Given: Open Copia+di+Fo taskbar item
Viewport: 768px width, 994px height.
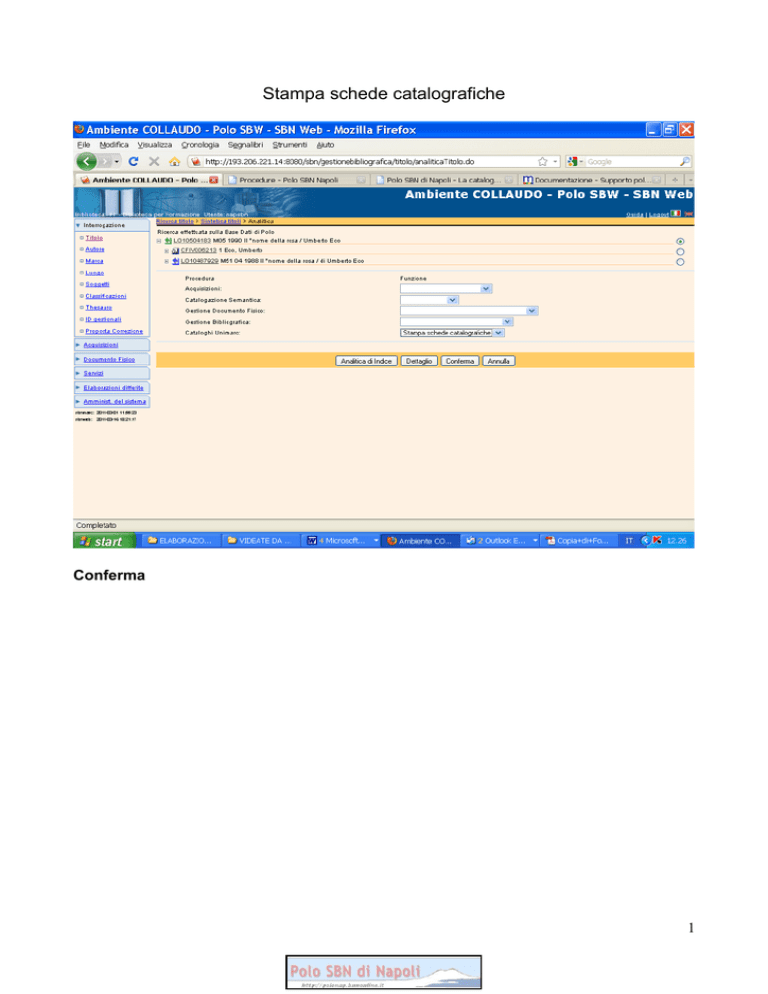Looking at the screenshot, I should coord(578,541).
